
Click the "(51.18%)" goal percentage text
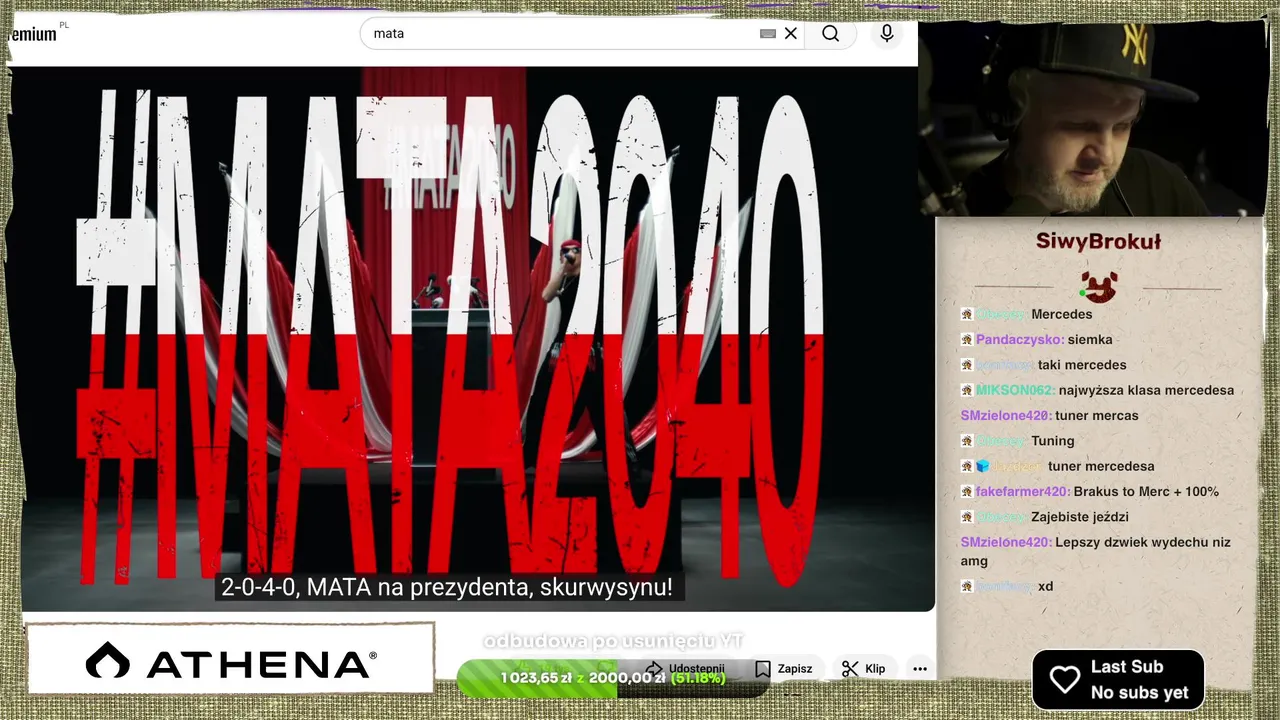pos(698,678)
